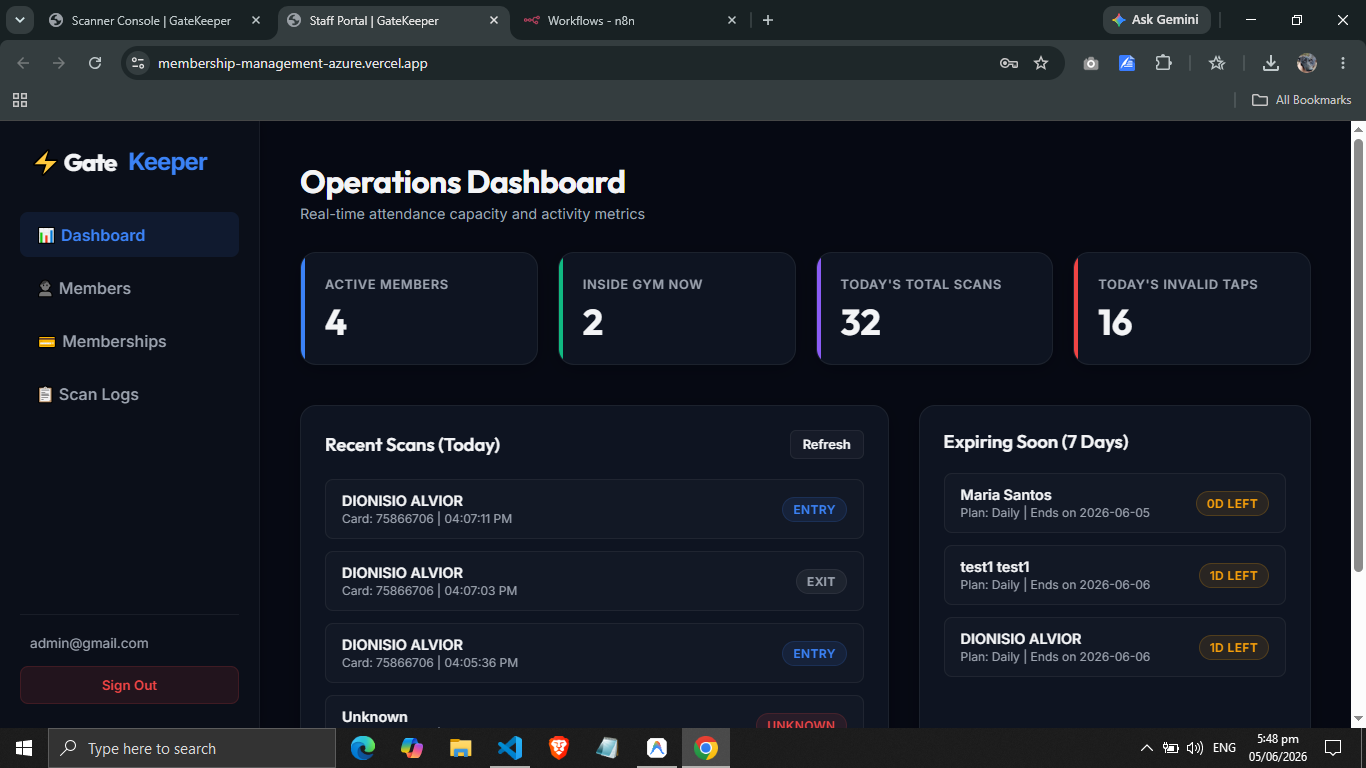Open File Explorer from taskbar
The width and height of the screenshot is (1366, 768).
(x=460, y=748)
